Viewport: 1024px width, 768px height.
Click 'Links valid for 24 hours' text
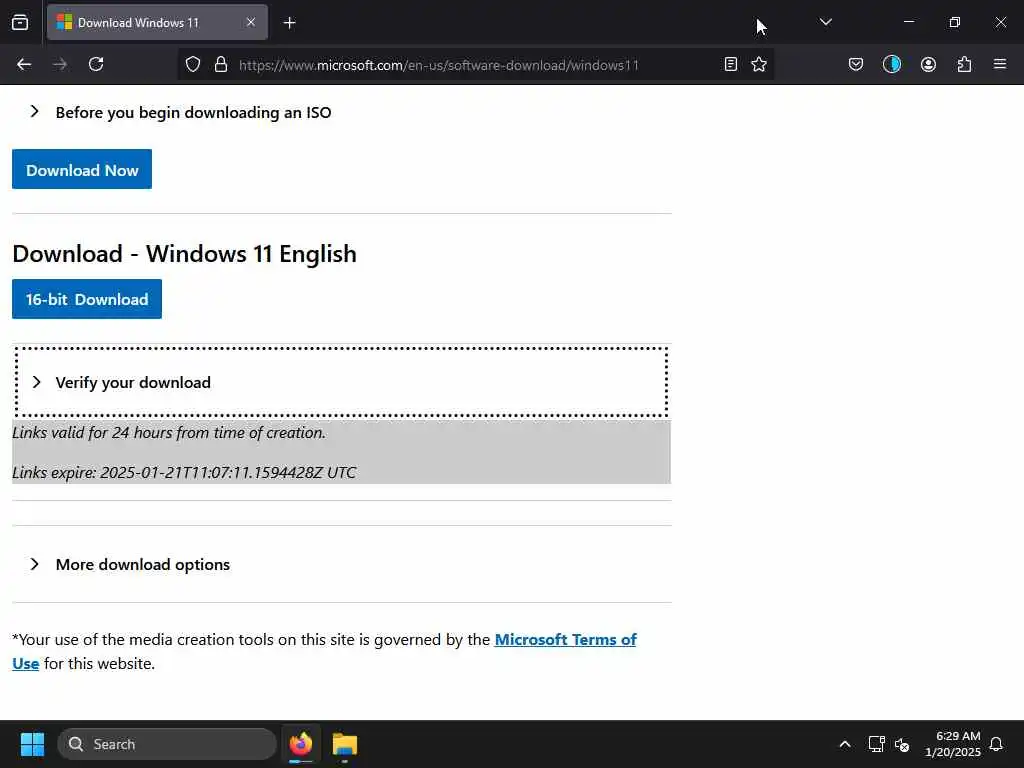click(x=168, y=432)
